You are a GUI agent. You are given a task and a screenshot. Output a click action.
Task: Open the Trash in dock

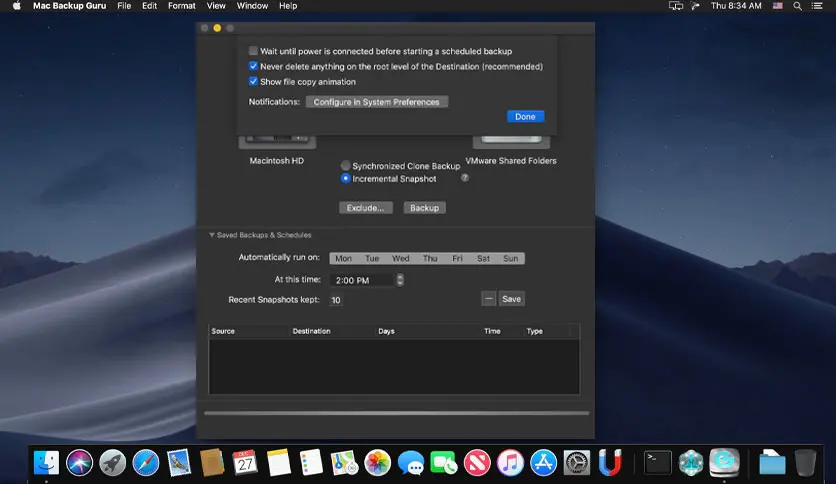pos(805,462)
